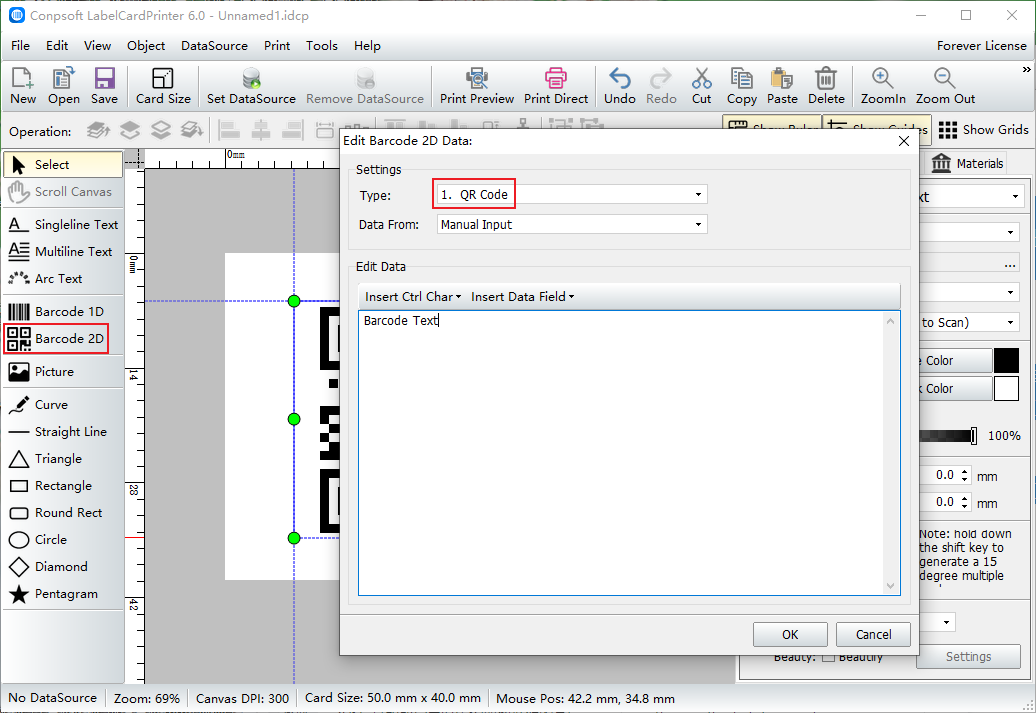Open the Data From dropdown
The height and width of the screenshot is (713, 1036).
click(572, 225)
